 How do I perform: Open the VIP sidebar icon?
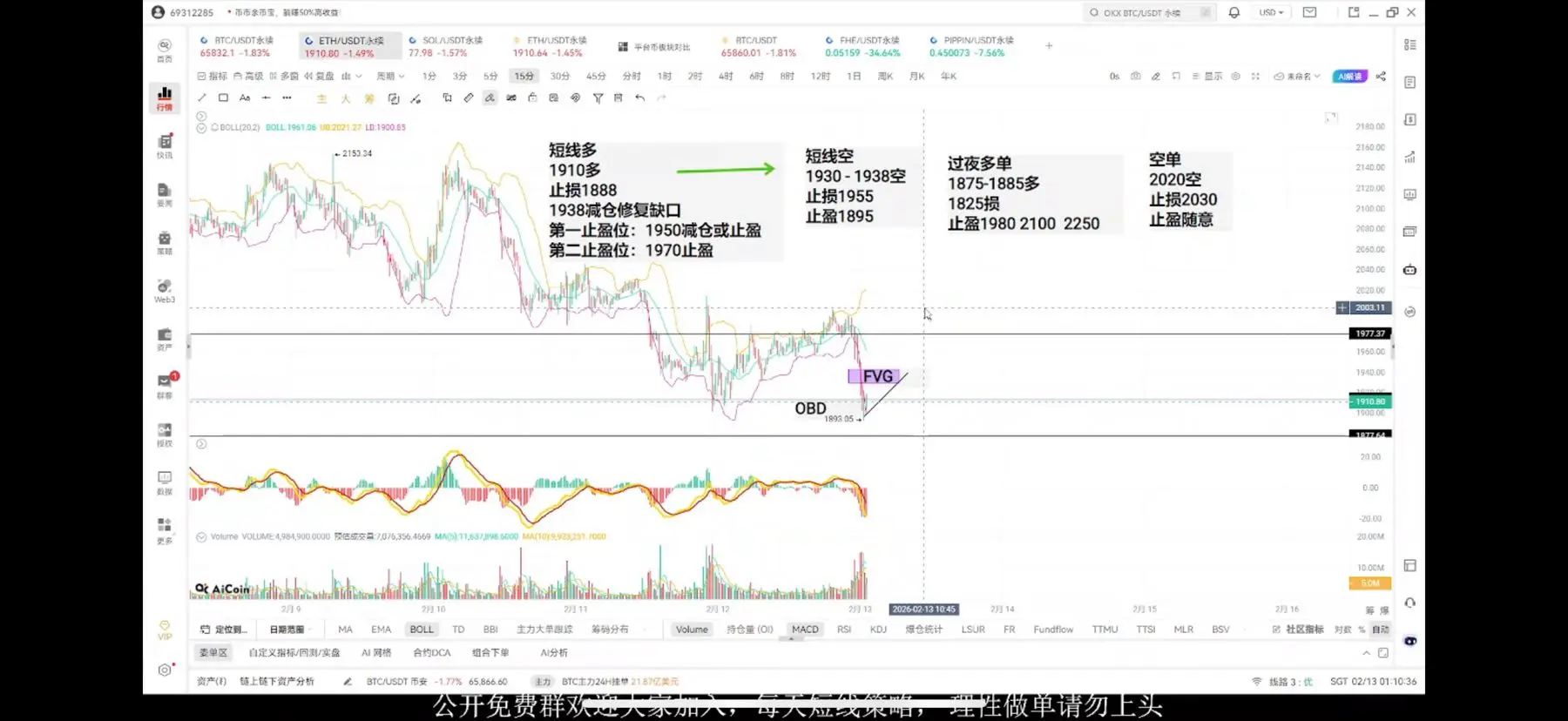pos(165,630)
